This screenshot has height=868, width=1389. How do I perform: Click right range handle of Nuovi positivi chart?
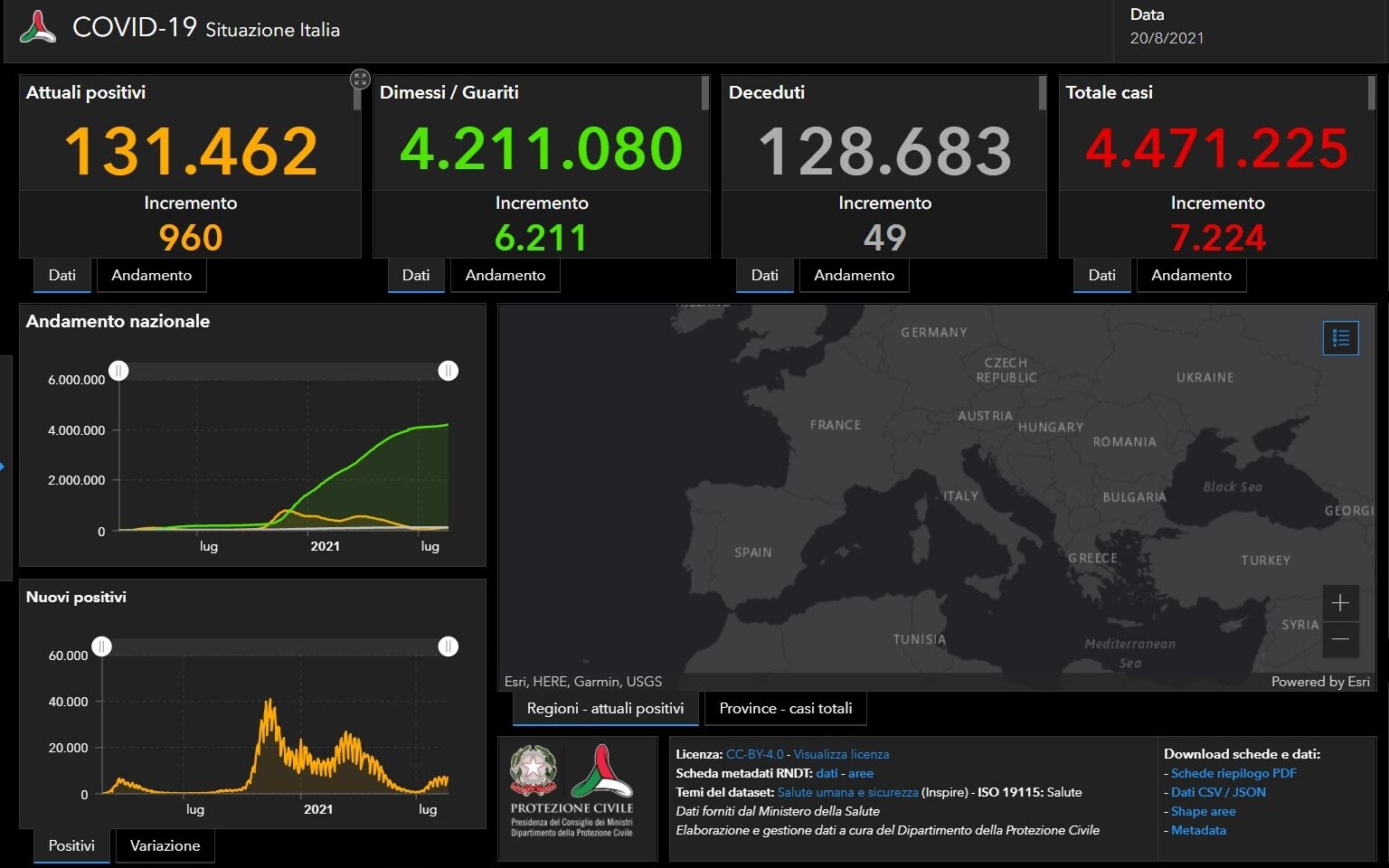(448, 646)
